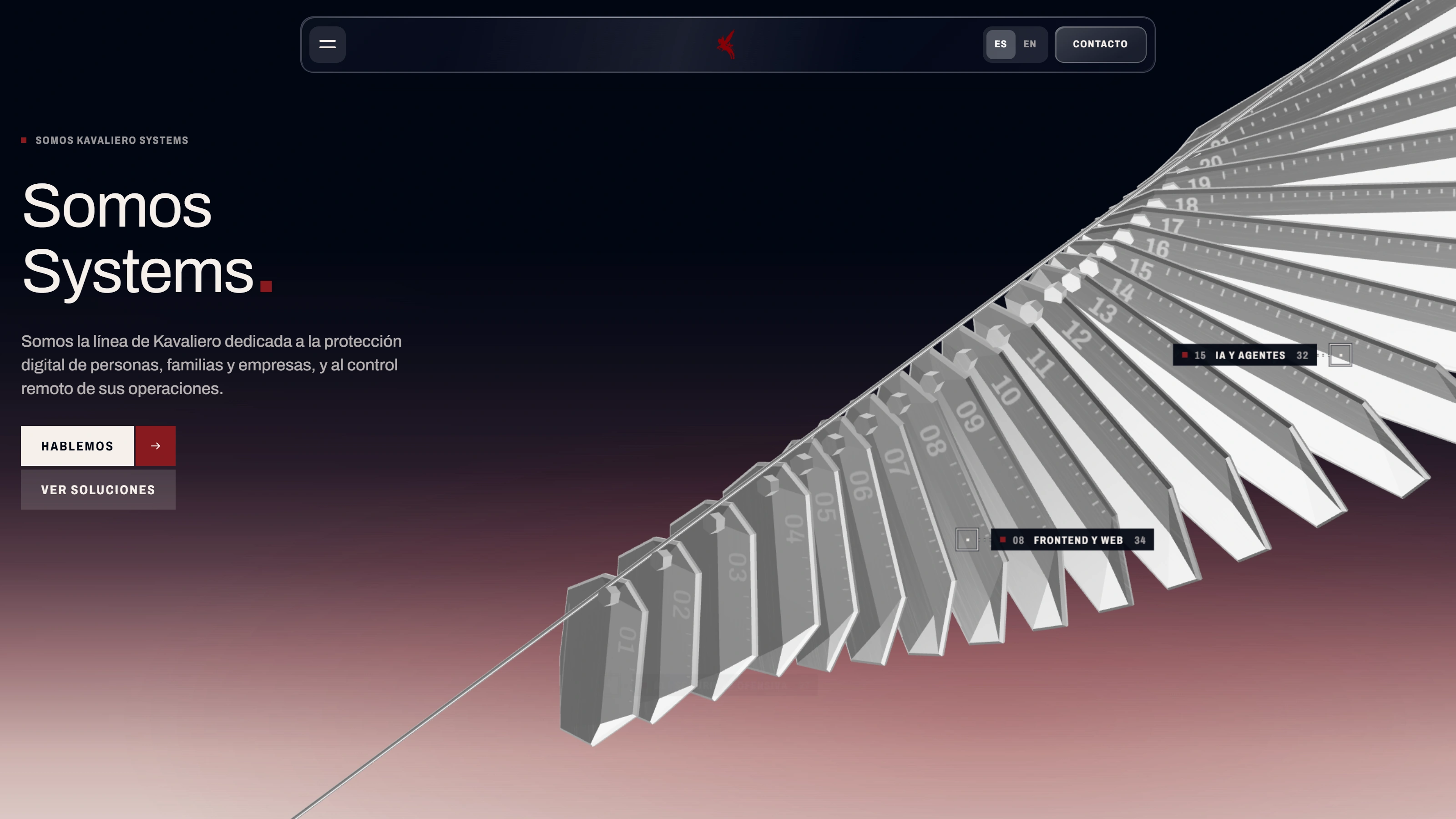Image resolution: width=1456 pixels, height=819 pixels.
Task: Click the square marker beside IA Y AGENTES
Action: (1340, 355)
